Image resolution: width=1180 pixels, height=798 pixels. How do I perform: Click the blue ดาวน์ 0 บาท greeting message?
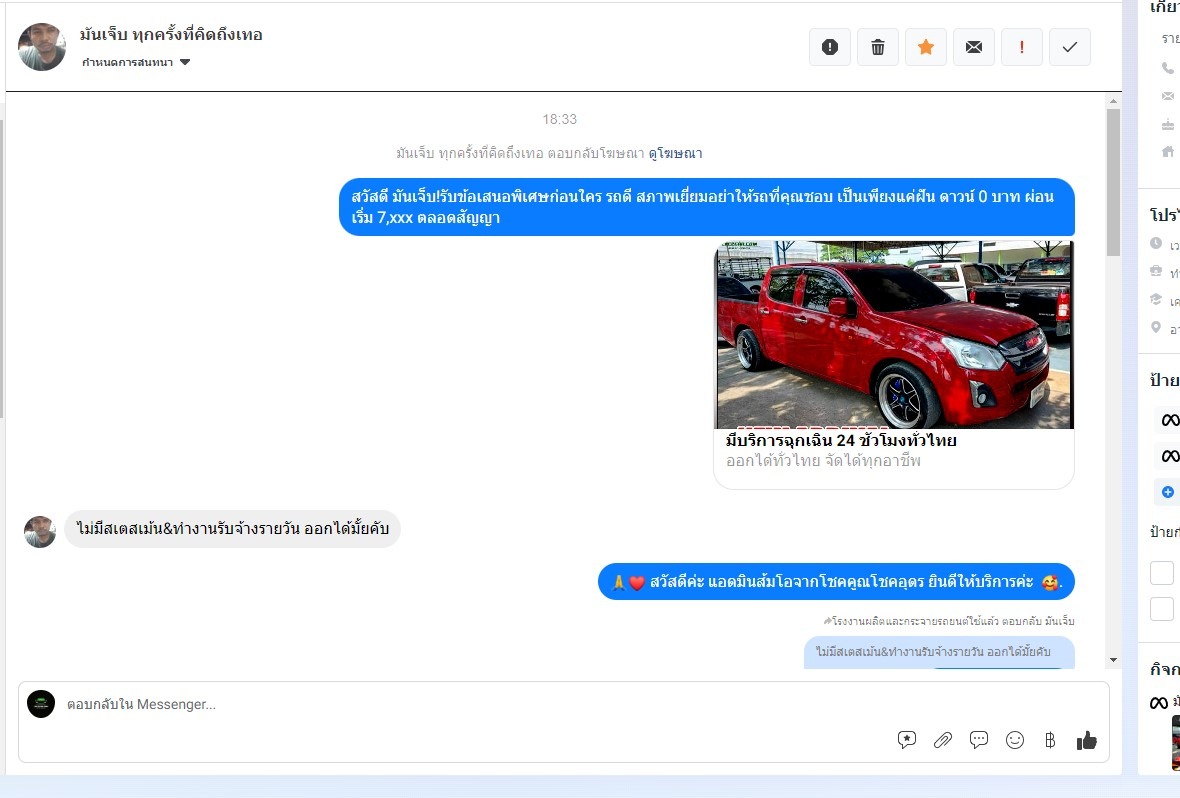tap(707, 207)
